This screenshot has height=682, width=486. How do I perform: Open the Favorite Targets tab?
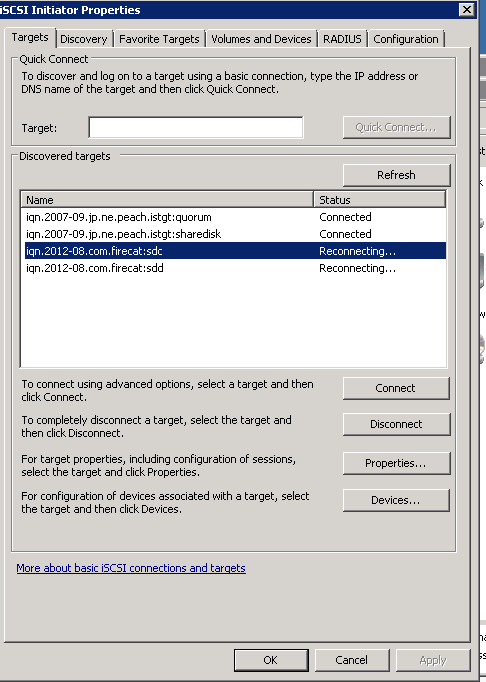[x=159, y=39]
